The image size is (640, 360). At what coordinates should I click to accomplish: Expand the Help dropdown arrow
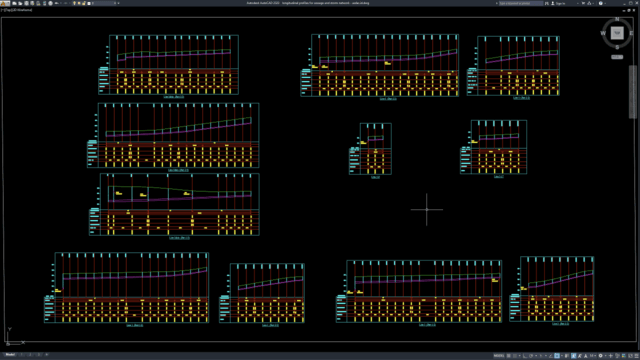[x=605, y=3]
